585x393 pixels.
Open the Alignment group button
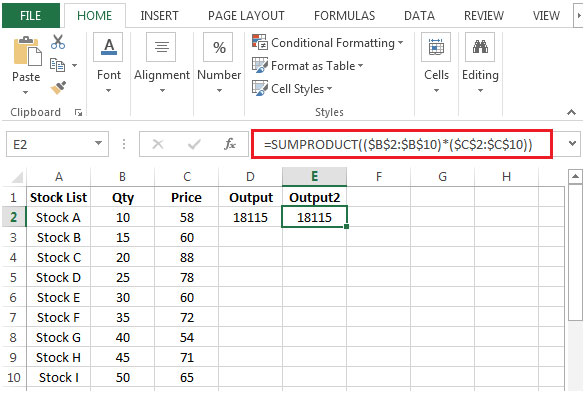click(x=161, y=47)
